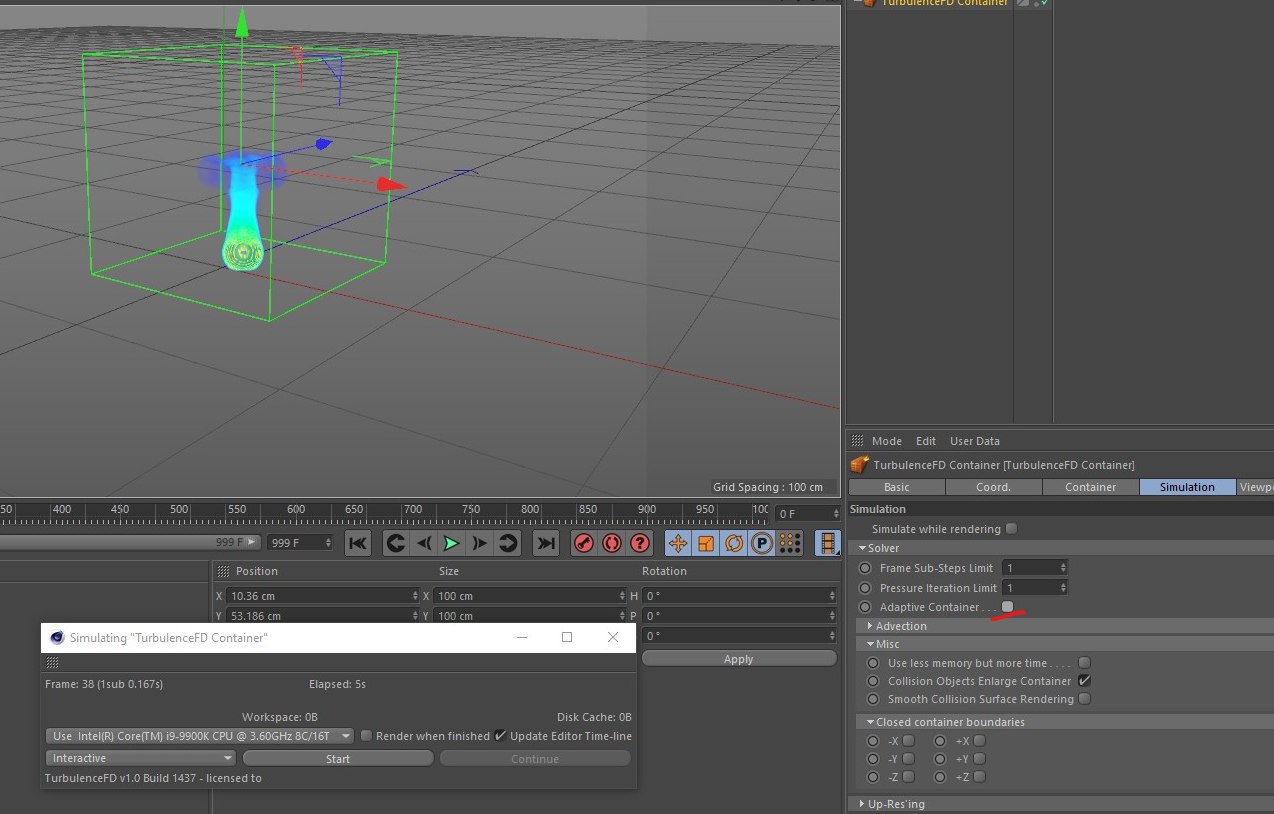Click the red X-axis arrow in viewport
Screen dimensions: 1274x814
click(391, 184)
